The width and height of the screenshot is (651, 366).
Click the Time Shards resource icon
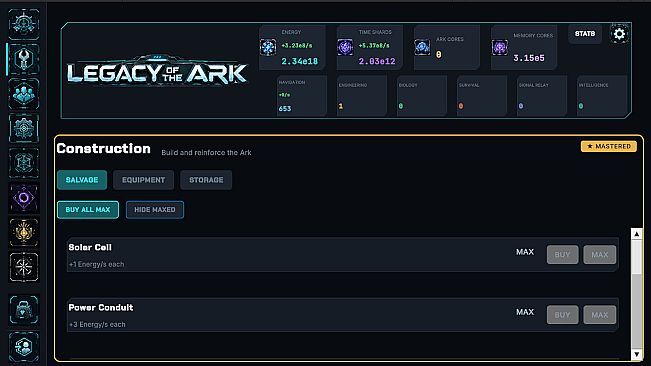click(x=345, y=47)
